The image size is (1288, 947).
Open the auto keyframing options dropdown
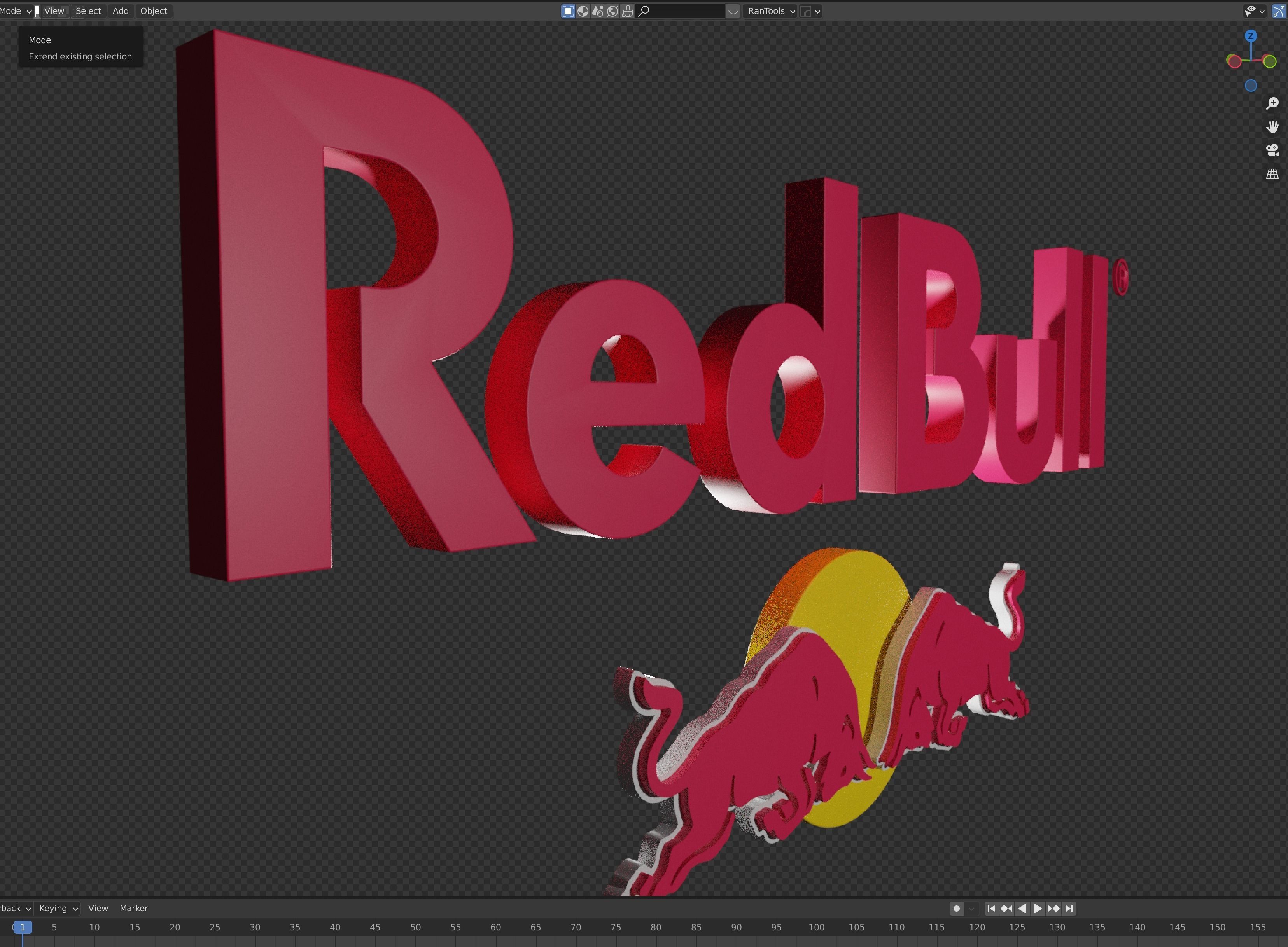[x=971, y=909]
